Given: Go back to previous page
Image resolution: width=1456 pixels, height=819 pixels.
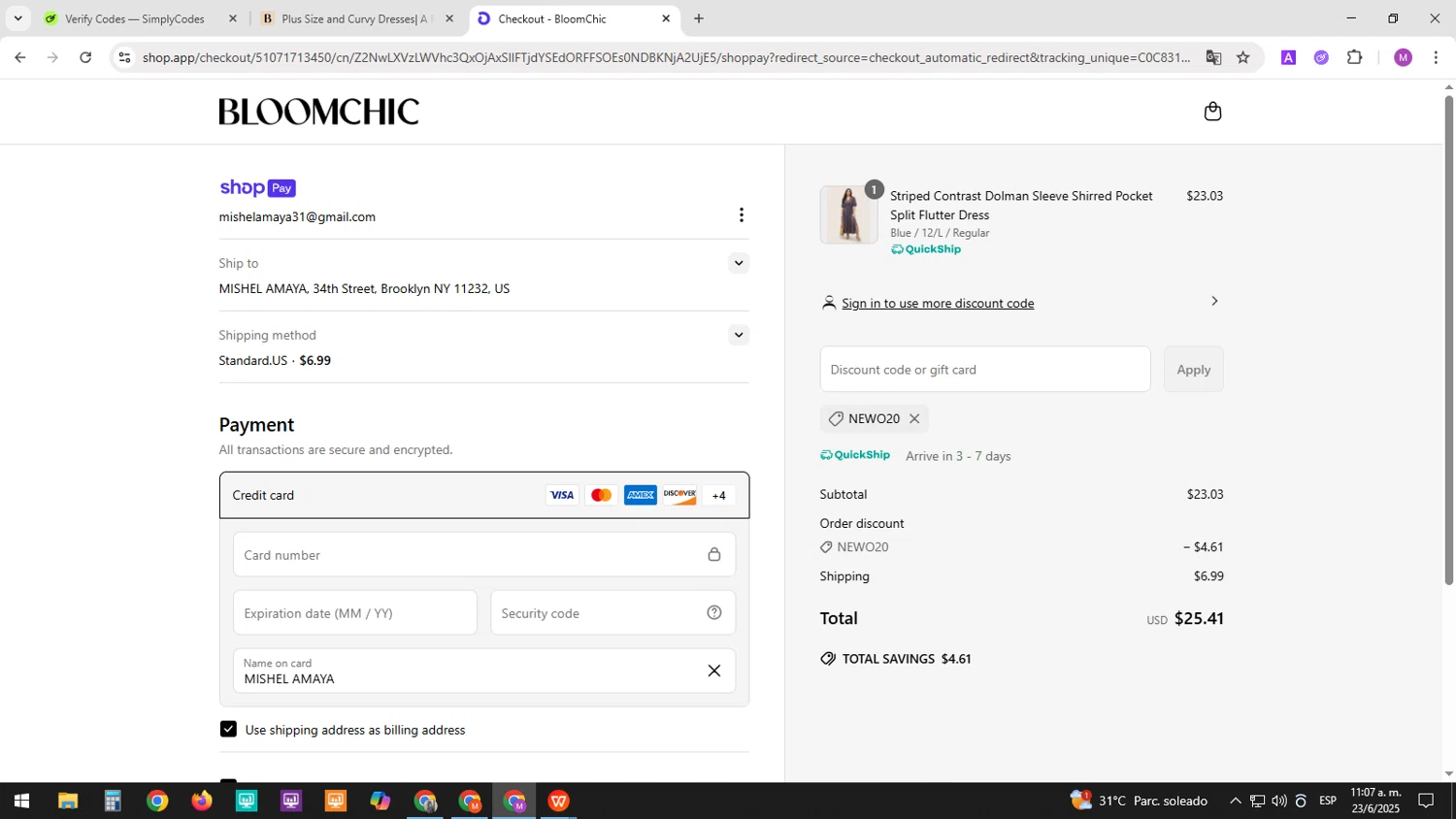Looking at the screenshot, I should pos(20,57).
